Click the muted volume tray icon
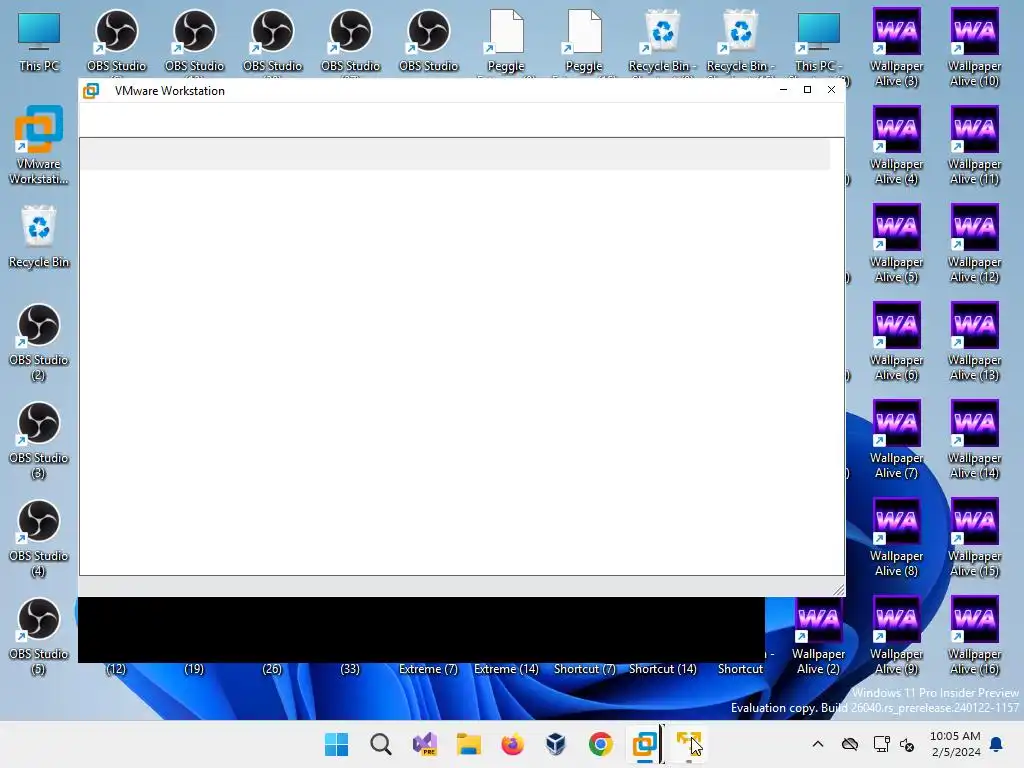 pos(907,744)
